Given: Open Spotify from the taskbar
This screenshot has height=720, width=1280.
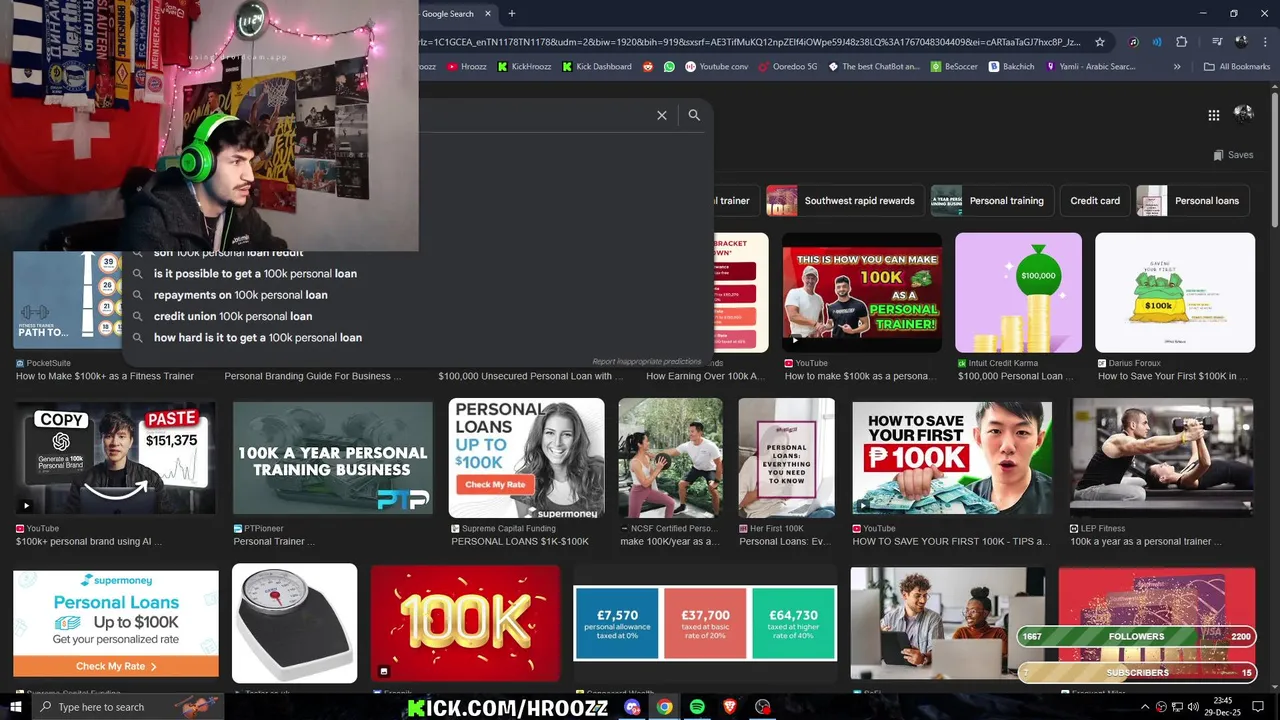Looking at the screenshot, I should (697, 707).
